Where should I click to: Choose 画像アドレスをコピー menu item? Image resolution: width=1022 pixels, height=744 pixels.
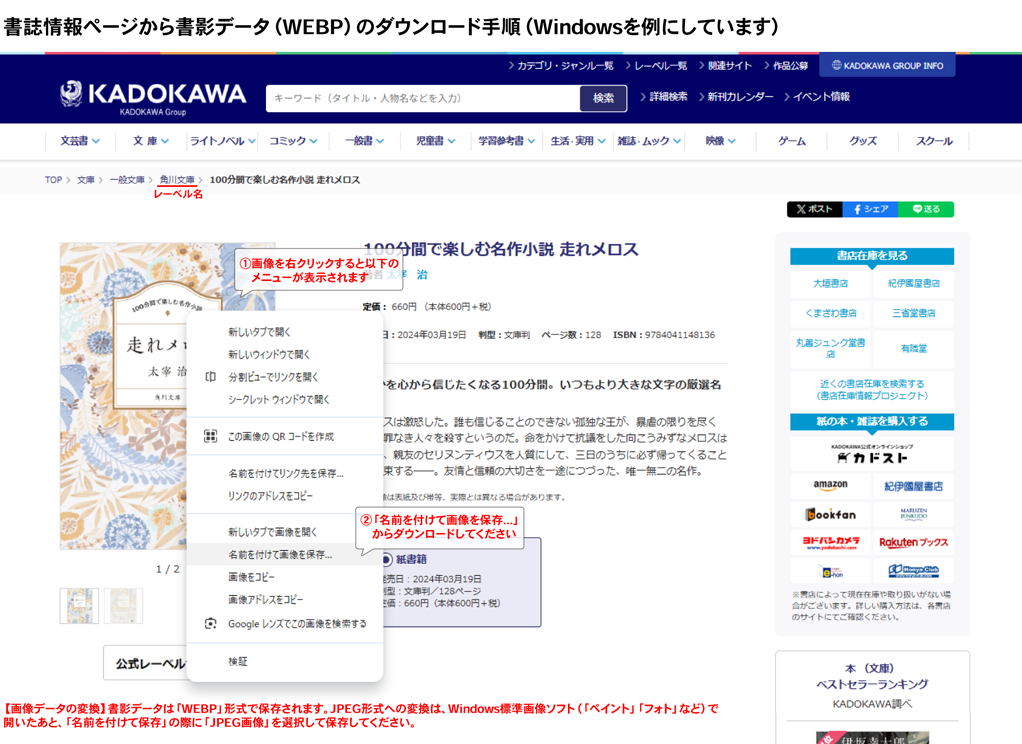(x=285, y=599)
